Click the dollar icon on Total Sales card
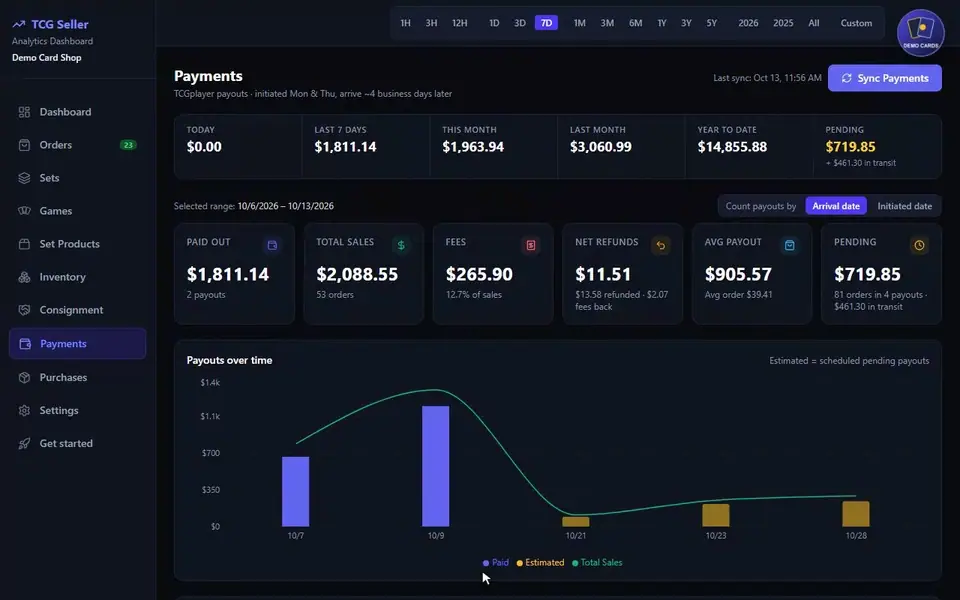This screenshot has width=960, height=600. [401, 246]
